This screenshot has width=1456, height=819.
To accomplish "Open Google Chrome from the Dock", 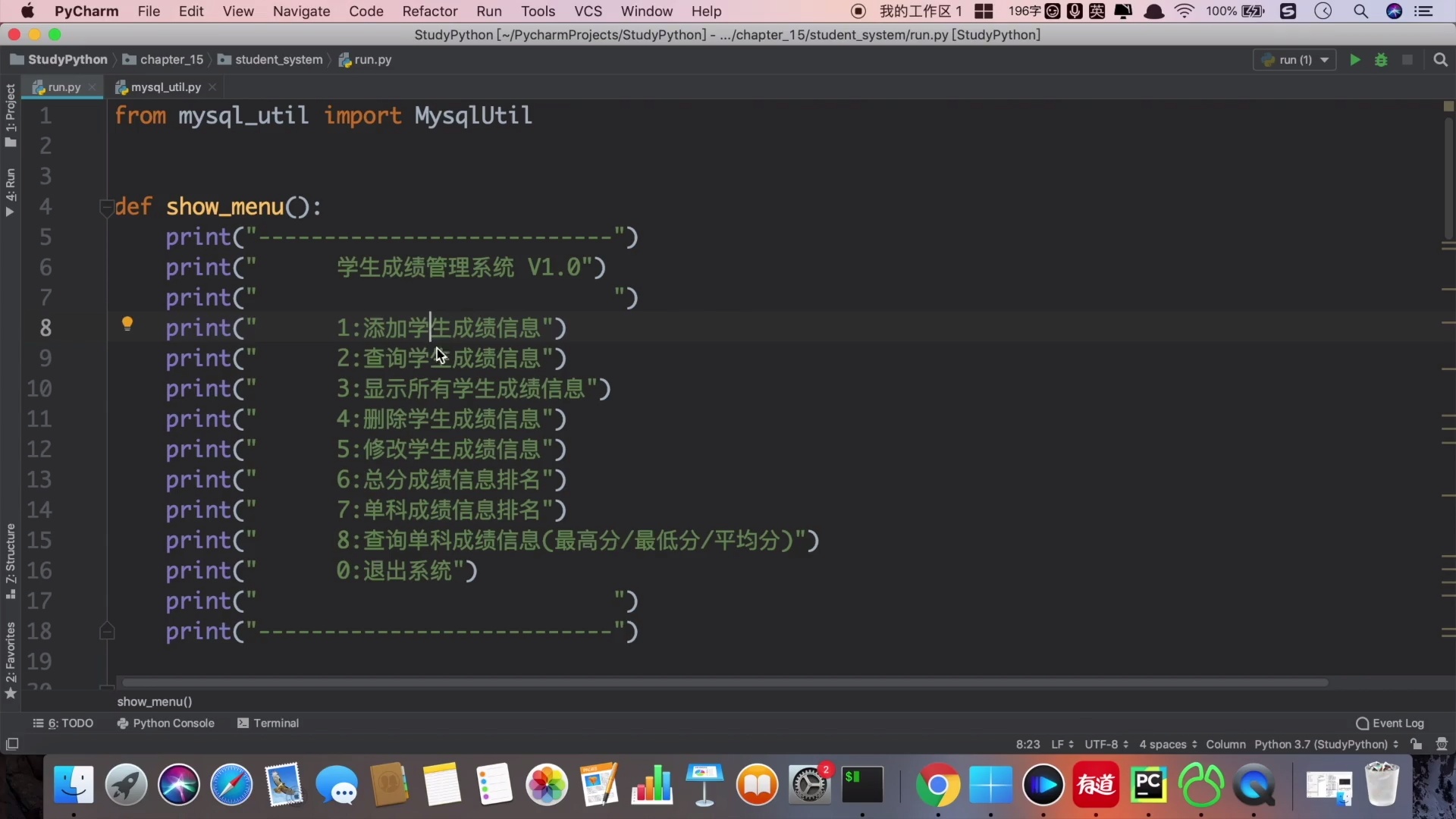I will coord(938,786).
